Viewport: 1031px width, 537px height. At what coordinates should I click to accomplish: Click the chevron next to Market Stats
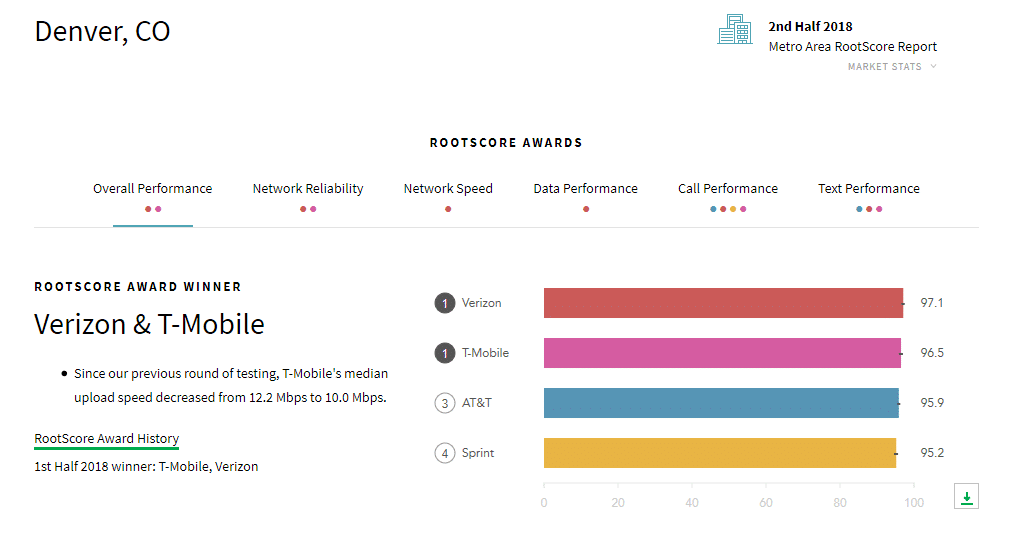933,66
